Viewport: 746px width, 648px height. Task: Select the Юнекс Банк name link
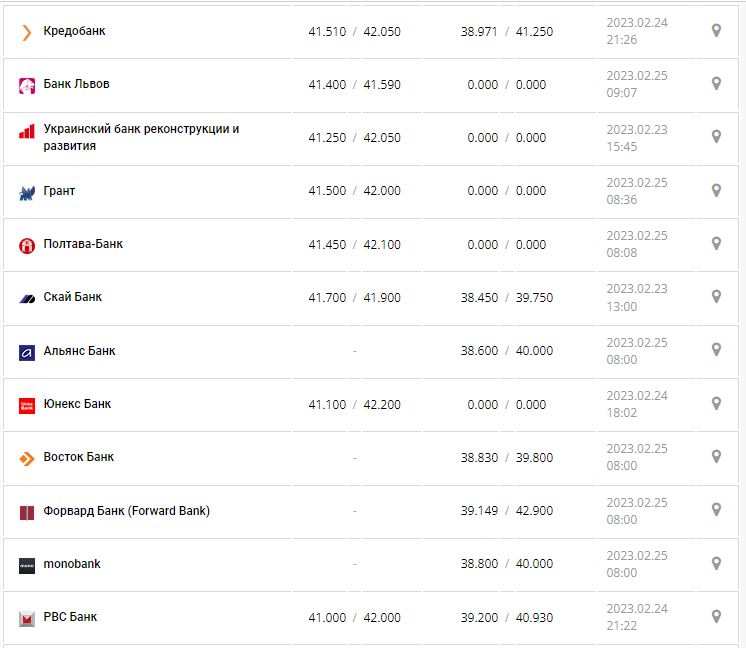pos(77,404)
